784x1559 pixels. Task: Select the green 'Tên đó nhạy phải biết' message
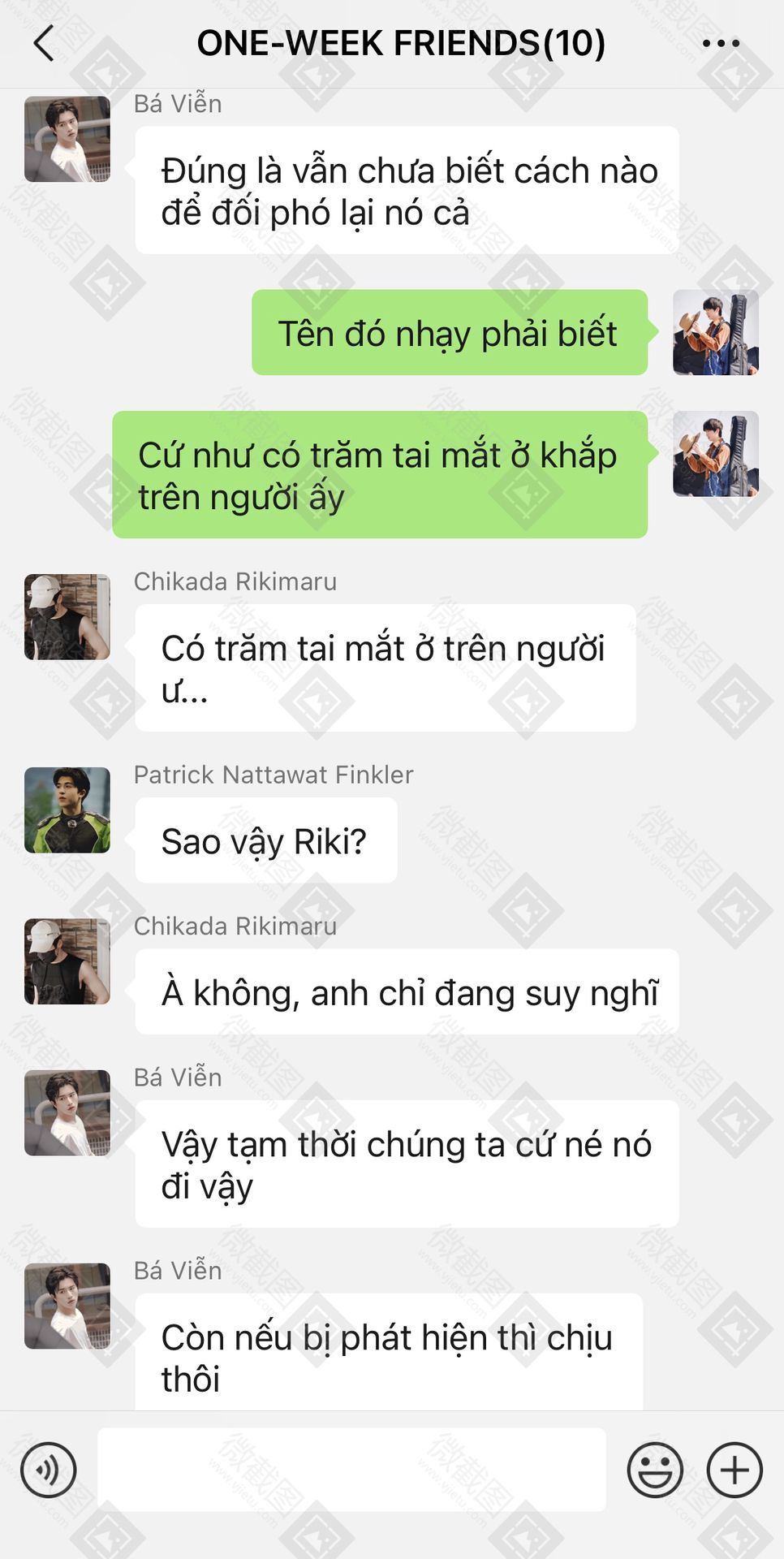click(450, 332)
